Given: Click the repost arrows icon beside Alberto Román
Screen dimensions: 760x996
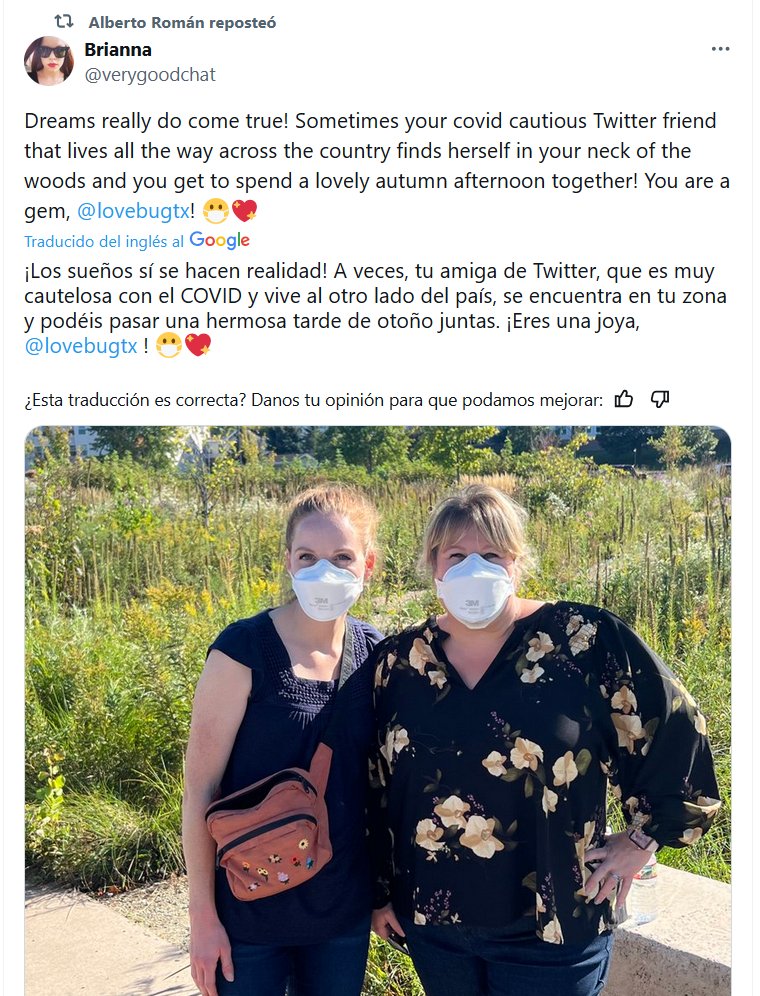Looking at the screenshot, I should 64,22.
